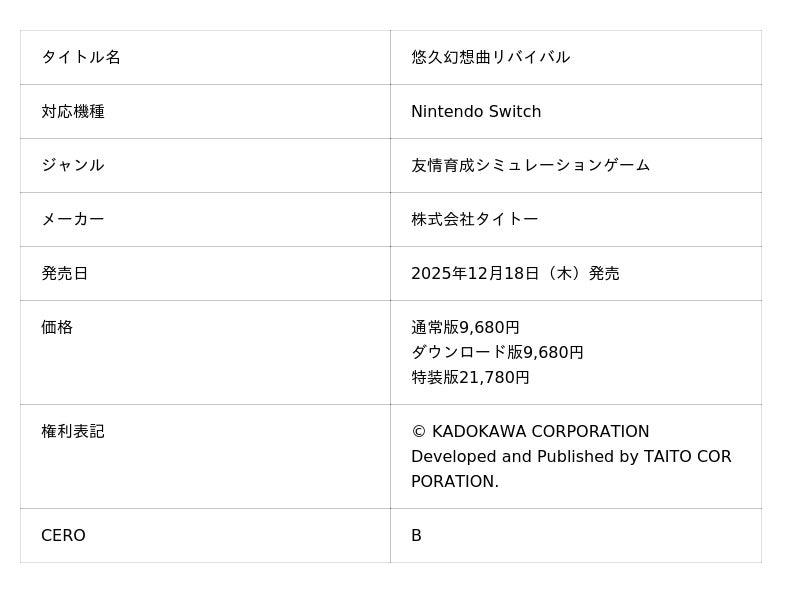
Task: Select the 通常版9,680円 price line
Action: 465,327
